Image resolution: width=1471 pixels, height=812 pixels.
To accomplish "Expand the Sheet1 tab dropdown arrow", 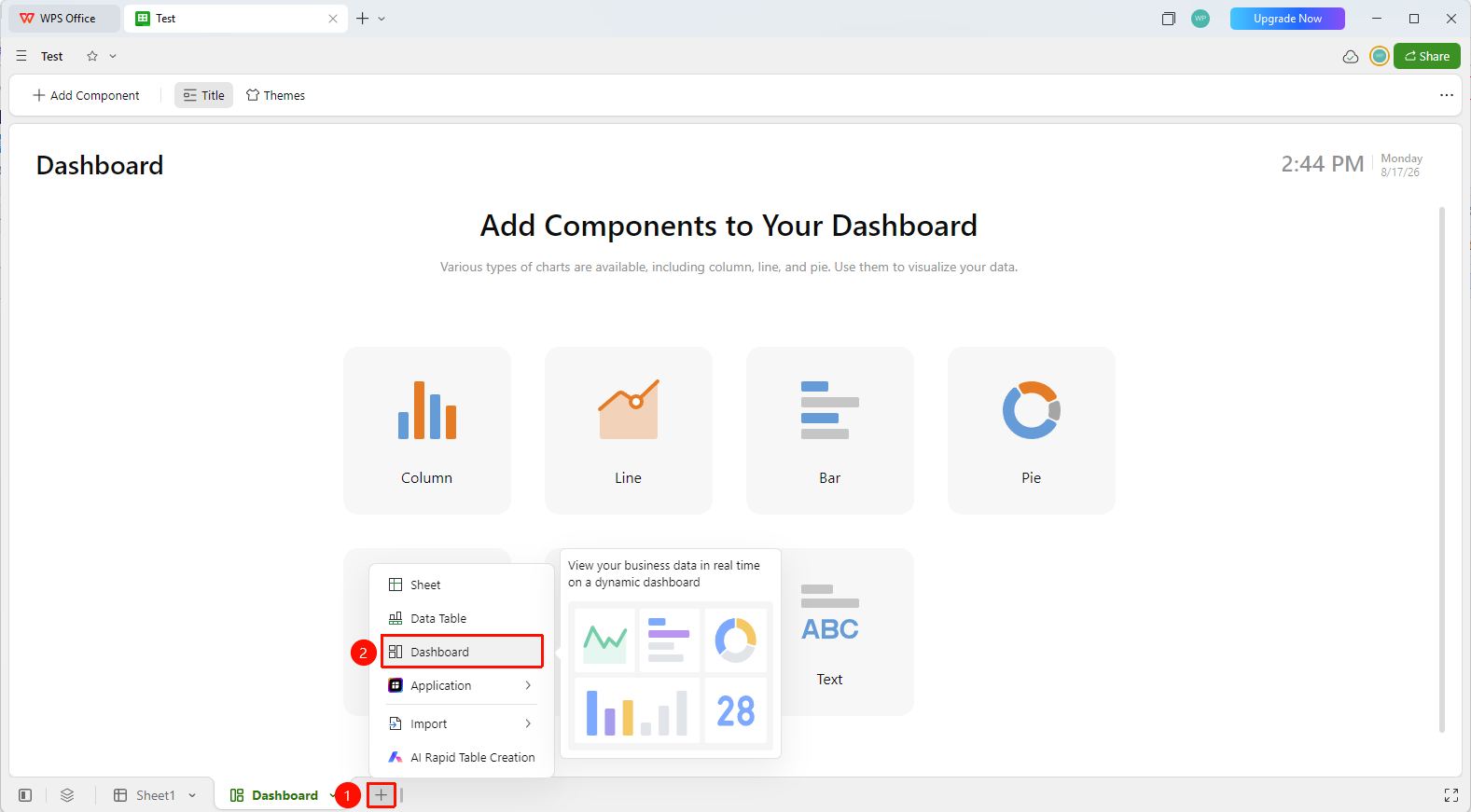I will click(192, 795).
